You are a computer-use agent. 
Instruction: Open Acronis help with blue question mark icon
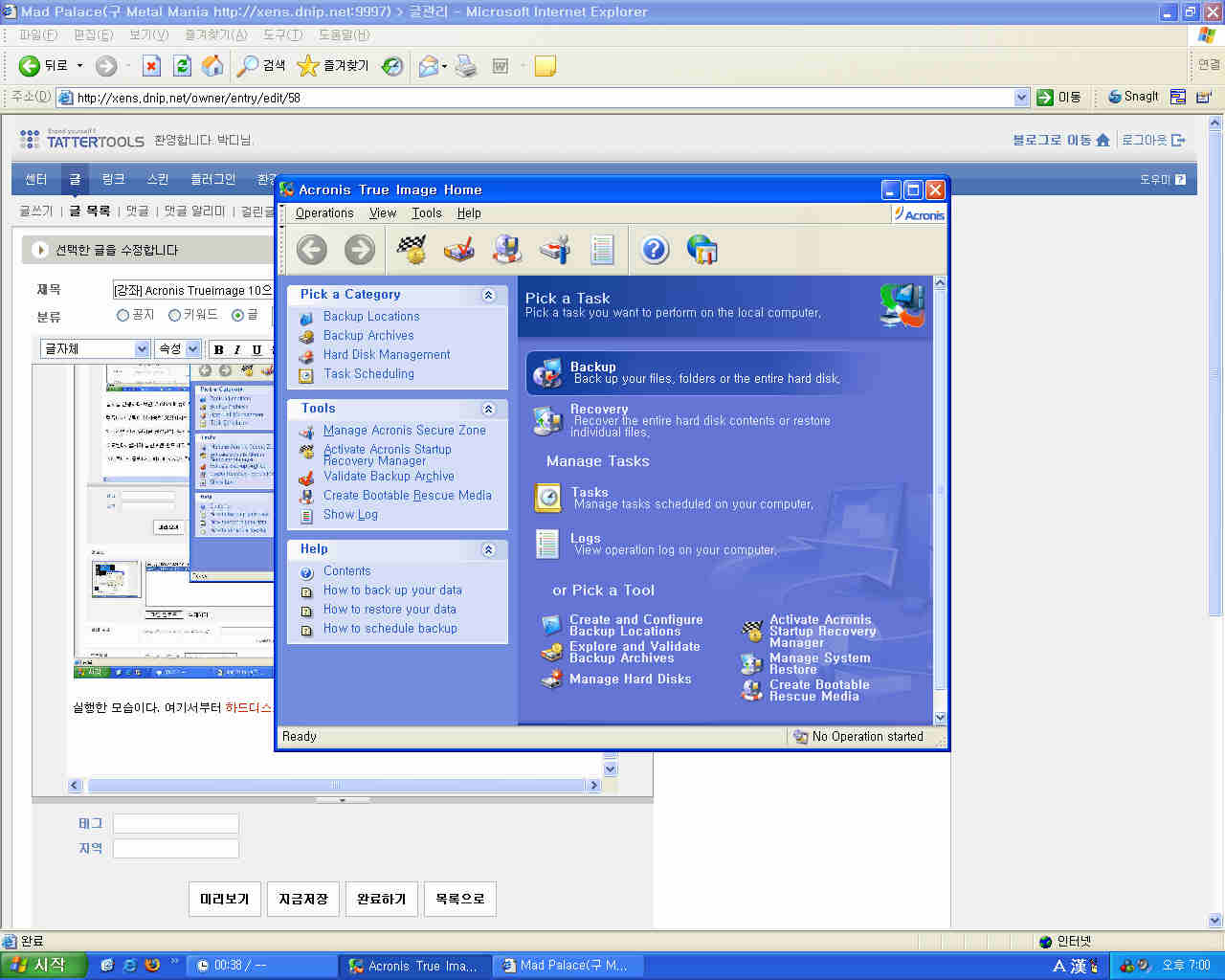pyautogui.click(x=655, y=250)
